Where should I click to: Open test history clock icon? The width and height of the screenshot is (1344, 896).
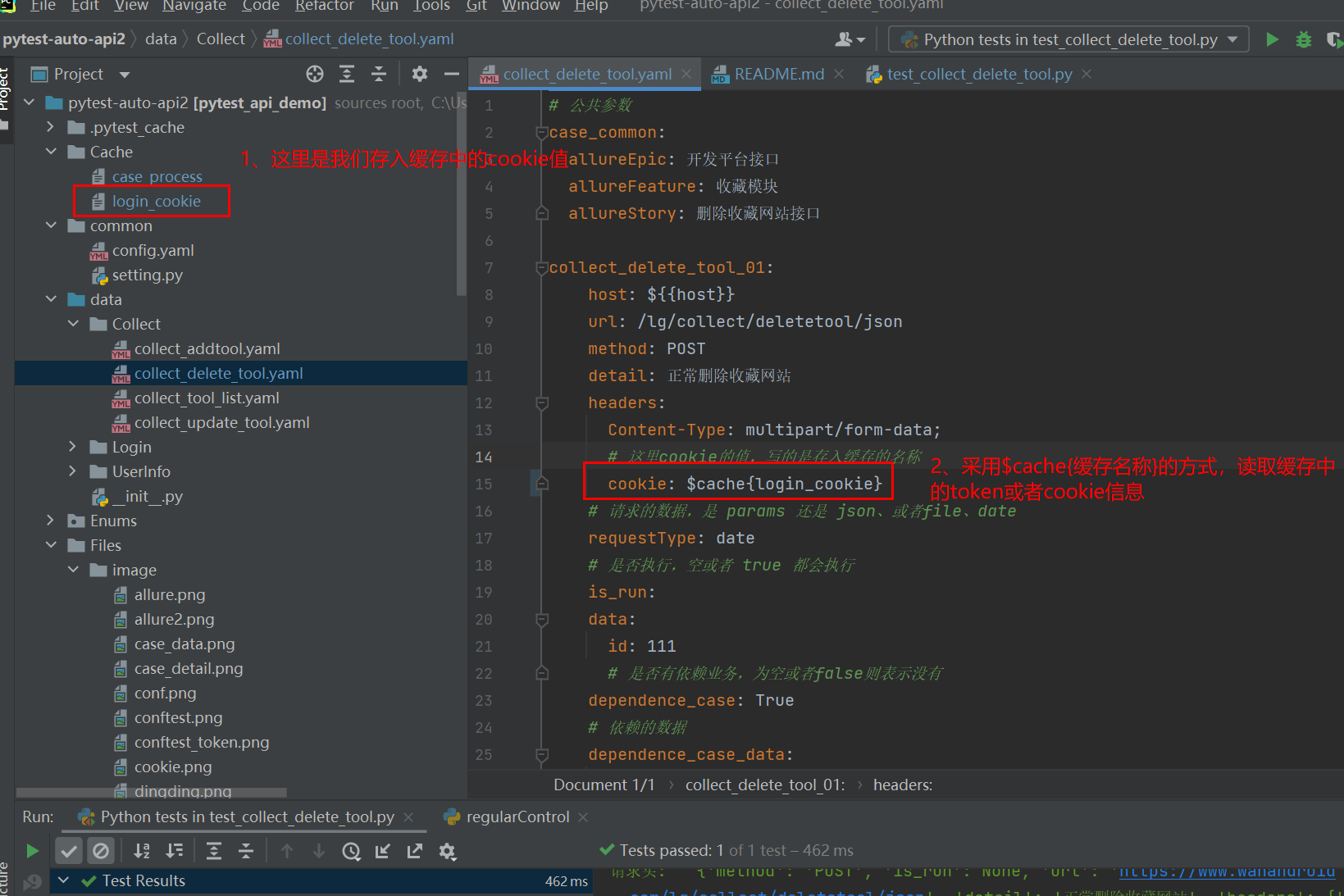[351, 851]
